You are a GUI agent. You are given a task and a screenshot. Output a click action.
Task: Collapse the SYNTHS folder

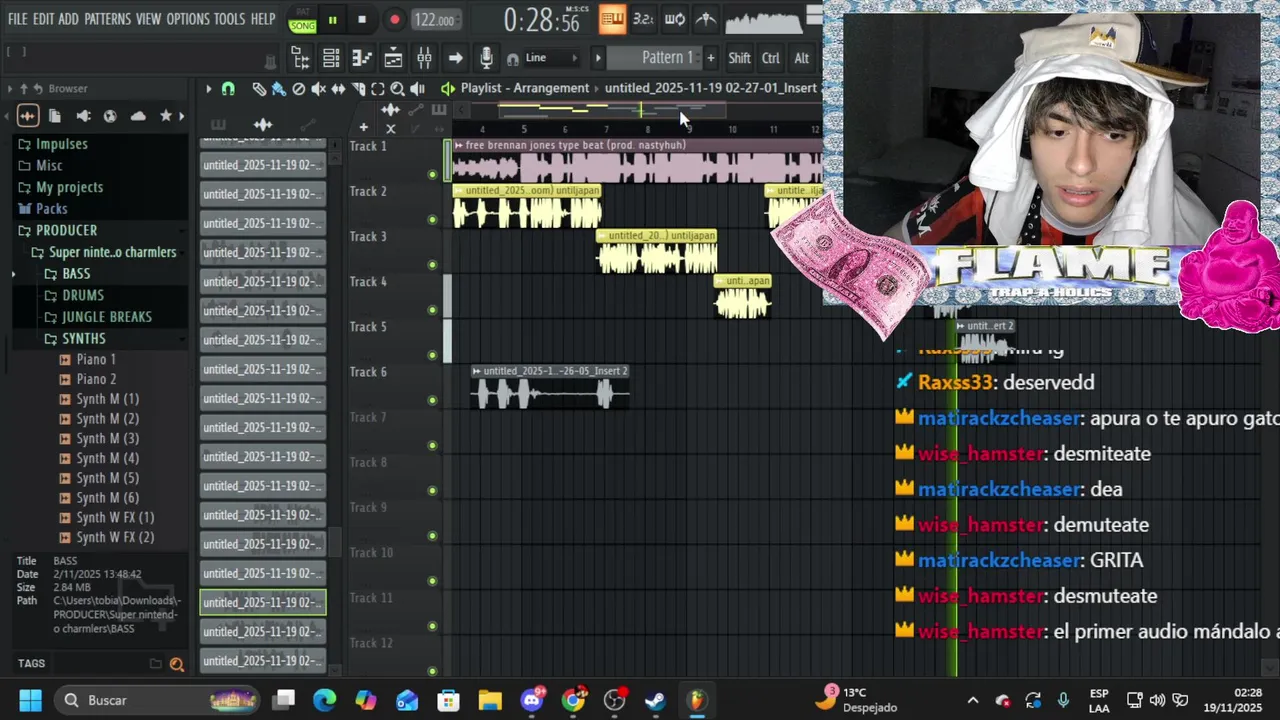[83, 339]
